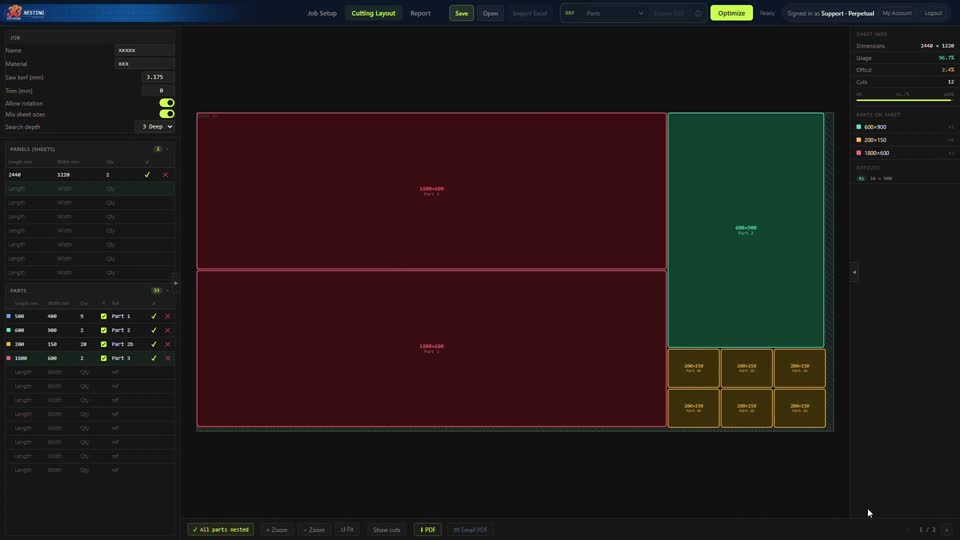Click the usage progress bar
This screenshot has width=960, height=540.
pyautogui.click(x=905, y=100)
